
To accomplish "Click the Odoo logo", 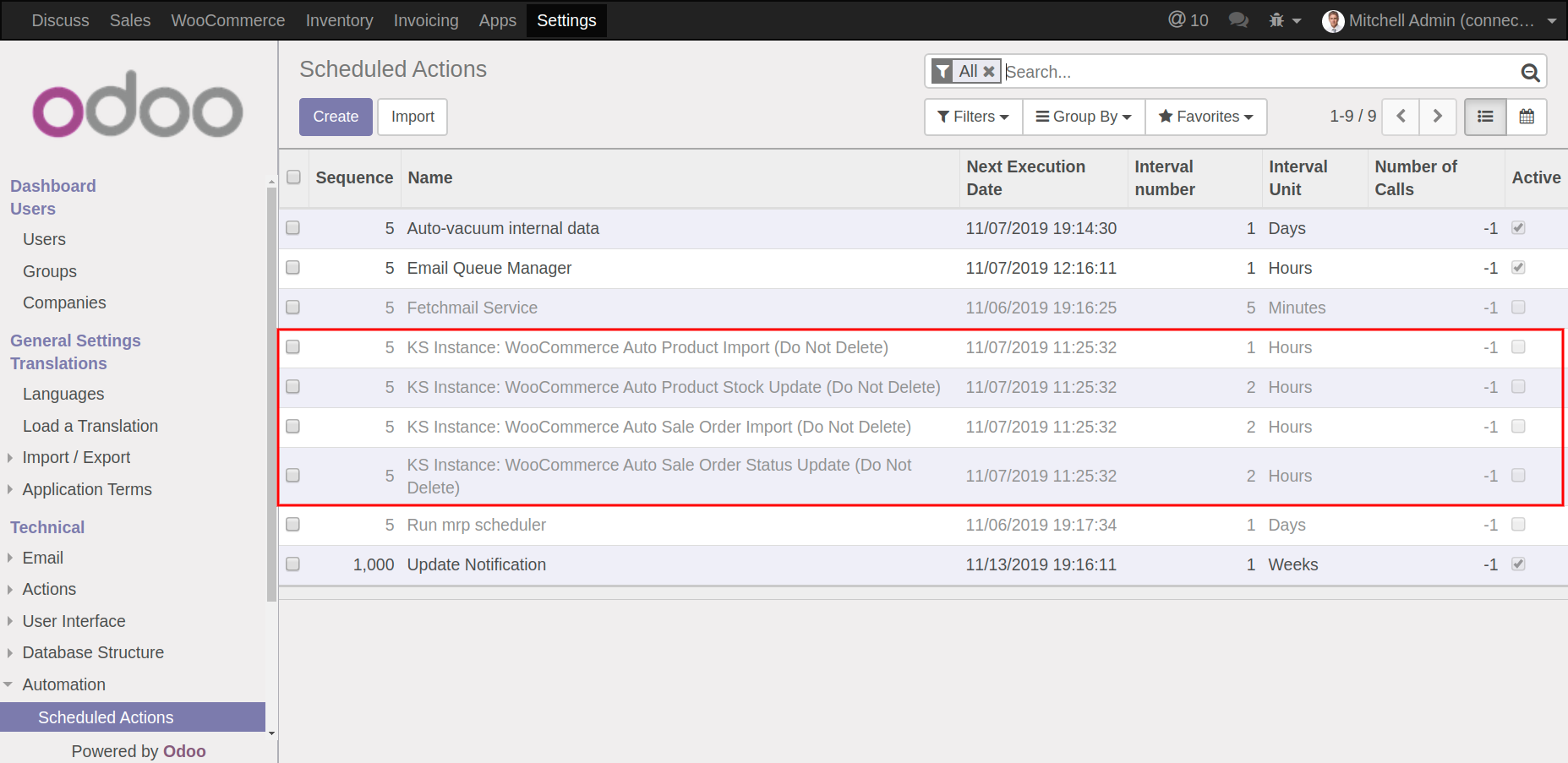I will point(138,105).
